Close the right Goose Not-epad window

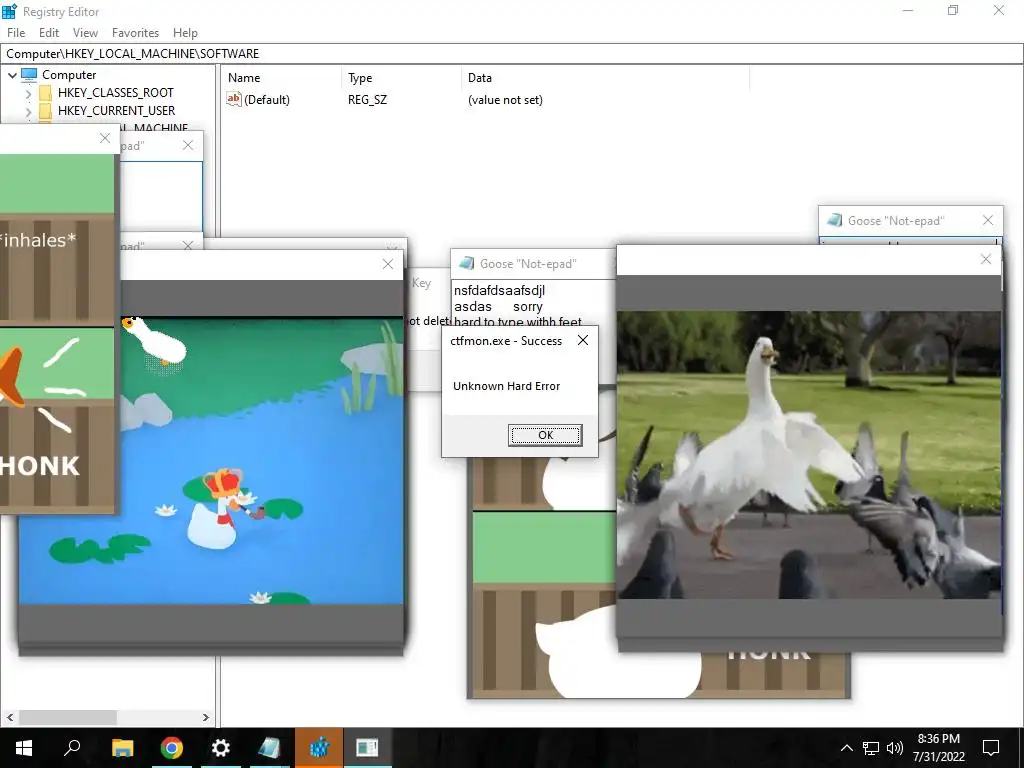click(987, 220)
